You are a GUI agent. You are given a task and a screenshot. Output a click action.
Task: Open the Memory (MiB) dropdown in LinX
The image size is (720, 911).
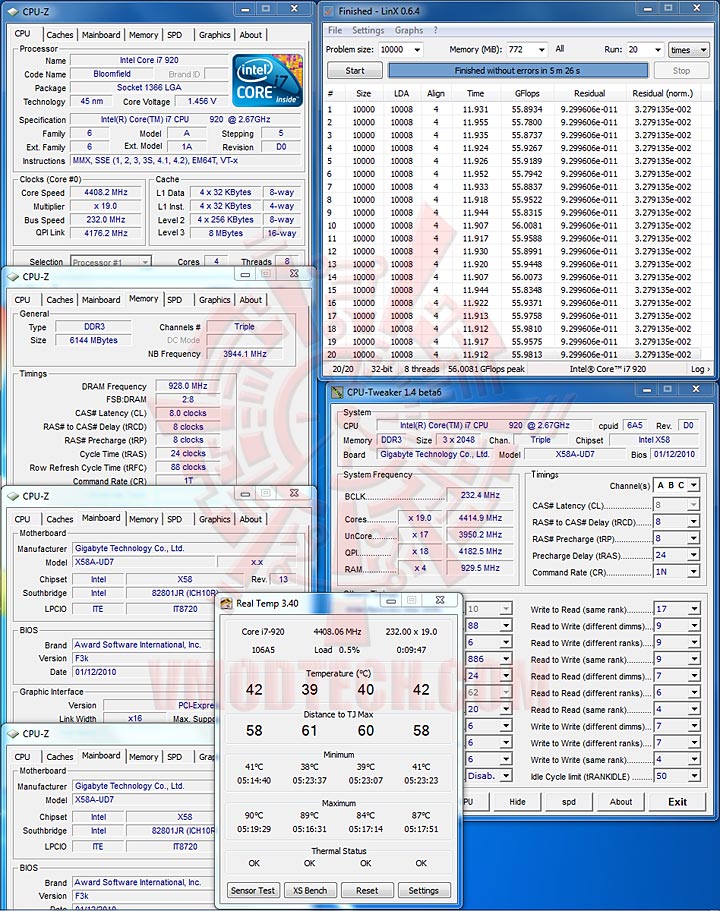[x=541, y=50]
